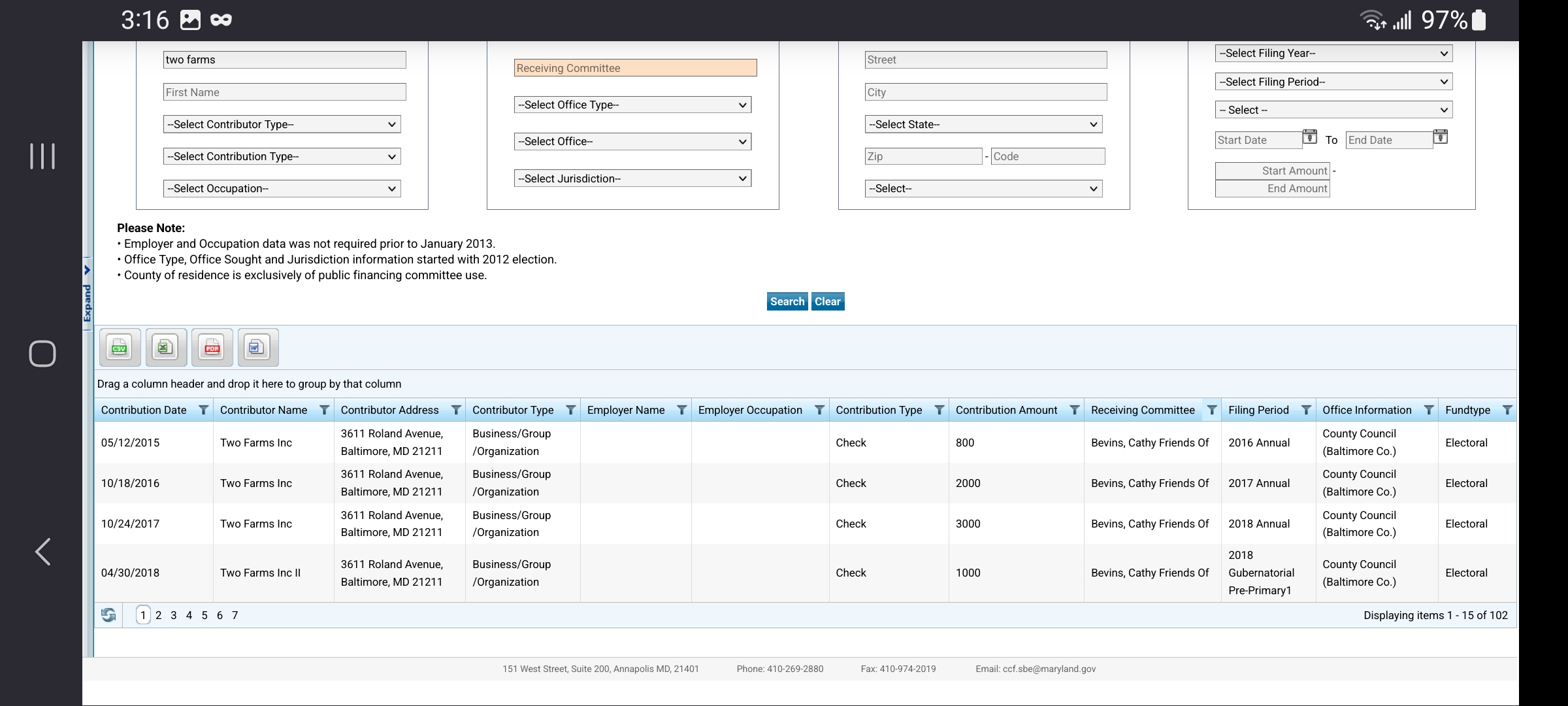Open the Select State dropdown

tap(983, 124)
